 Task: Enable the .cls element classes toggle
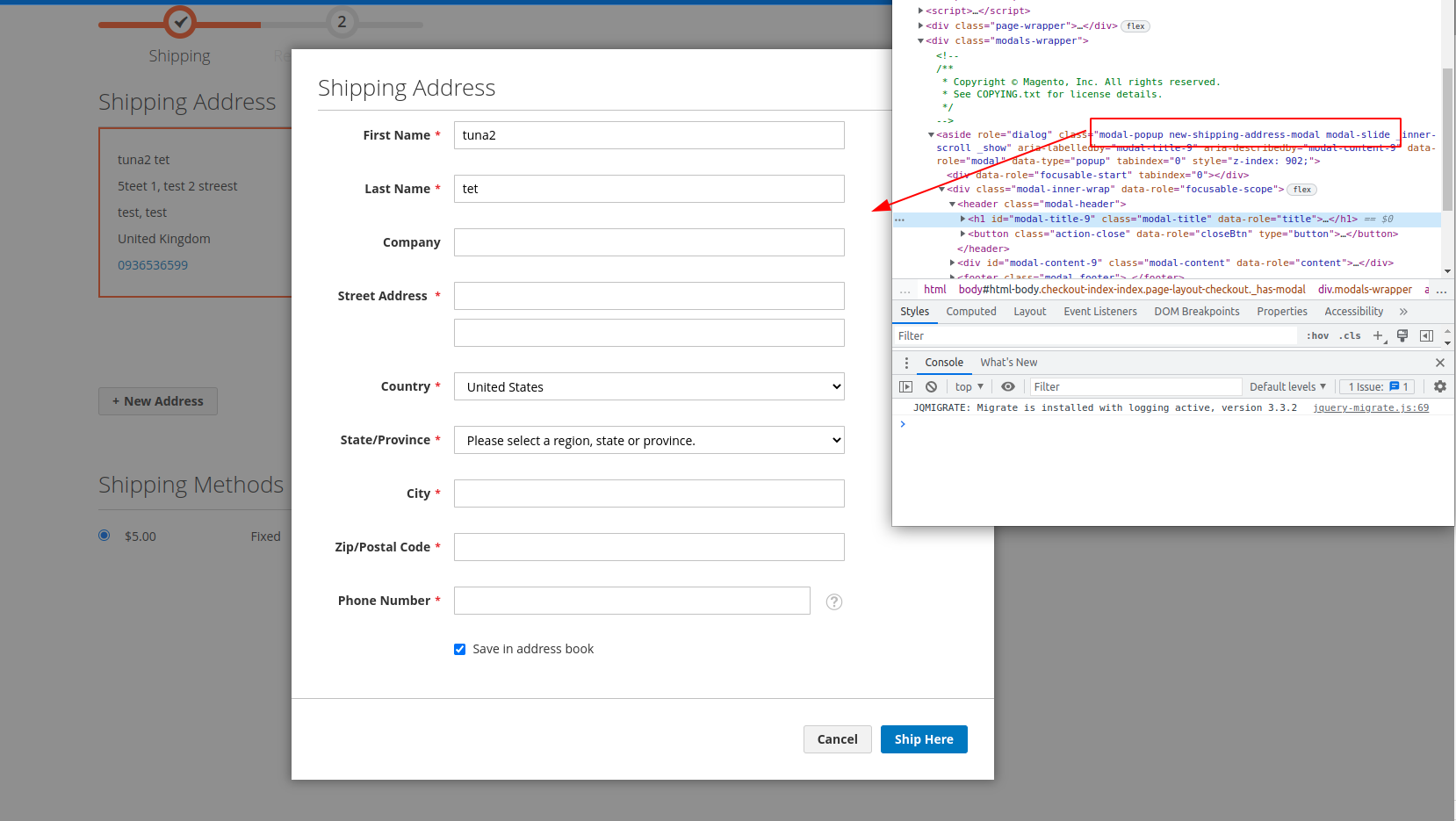coord(1350,335)
